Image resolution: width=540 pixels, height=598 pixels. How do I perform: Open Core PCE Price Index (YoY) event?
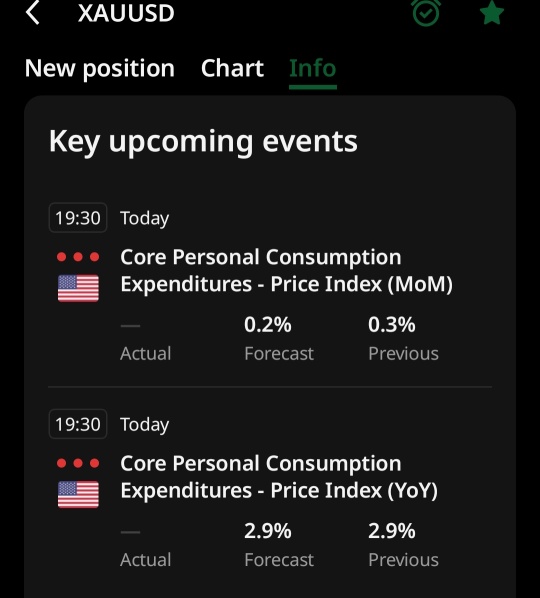[x=279, y=477]
